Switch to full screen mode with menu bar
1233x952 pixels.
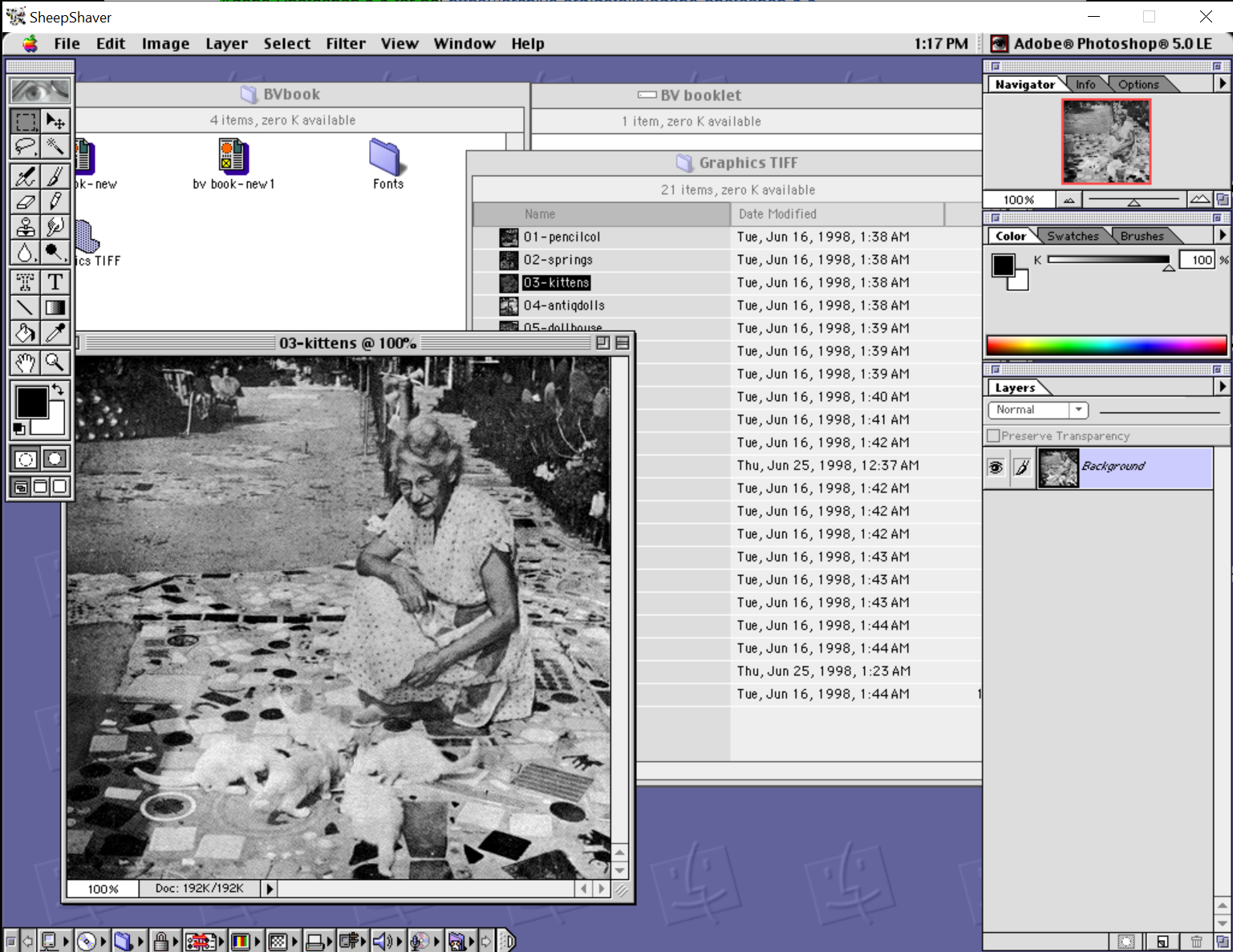tap(40, 487)
